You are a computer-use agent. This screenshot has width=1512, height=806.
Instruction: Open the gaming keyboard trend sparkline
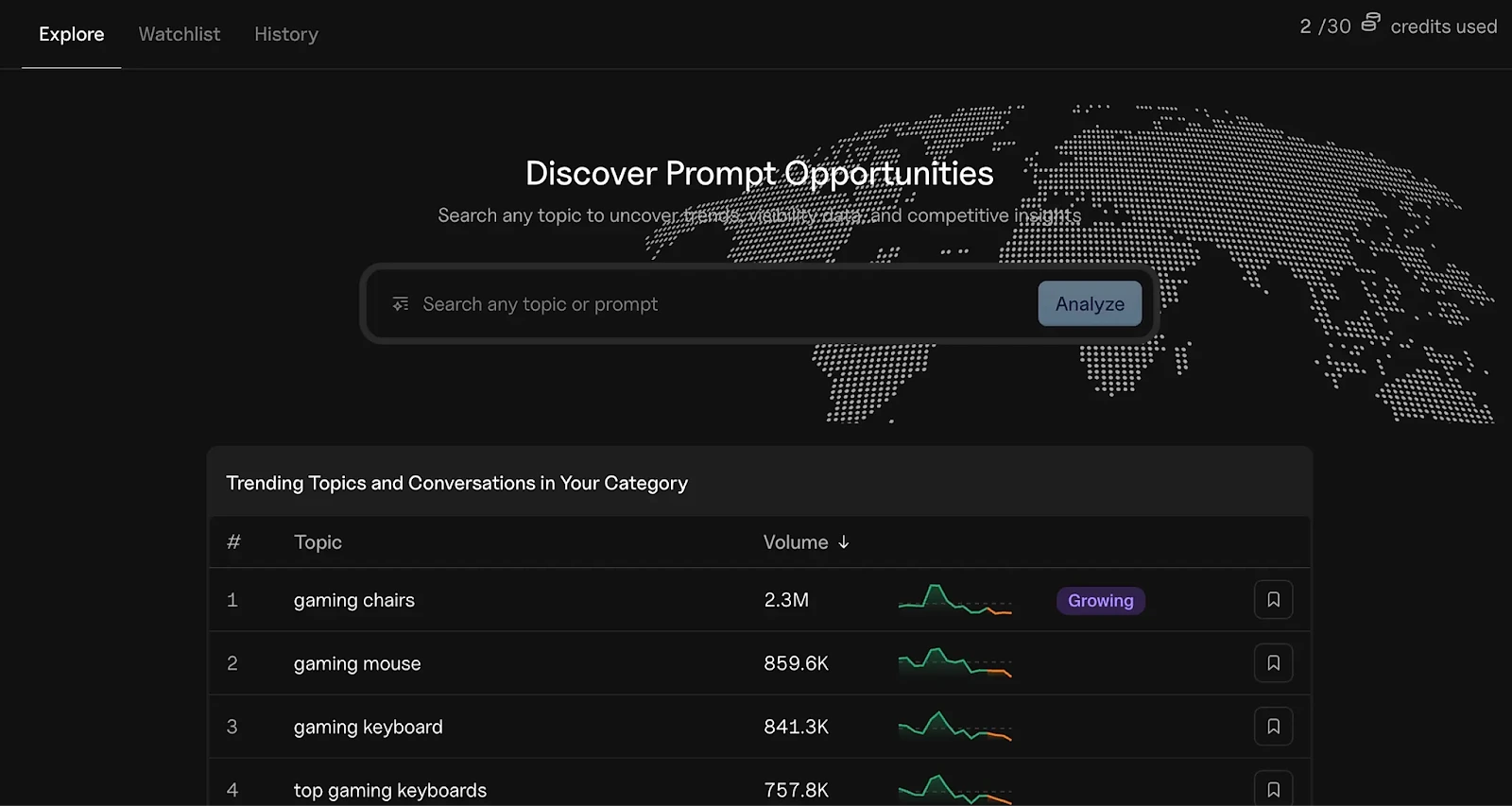(x=954, y=727)
